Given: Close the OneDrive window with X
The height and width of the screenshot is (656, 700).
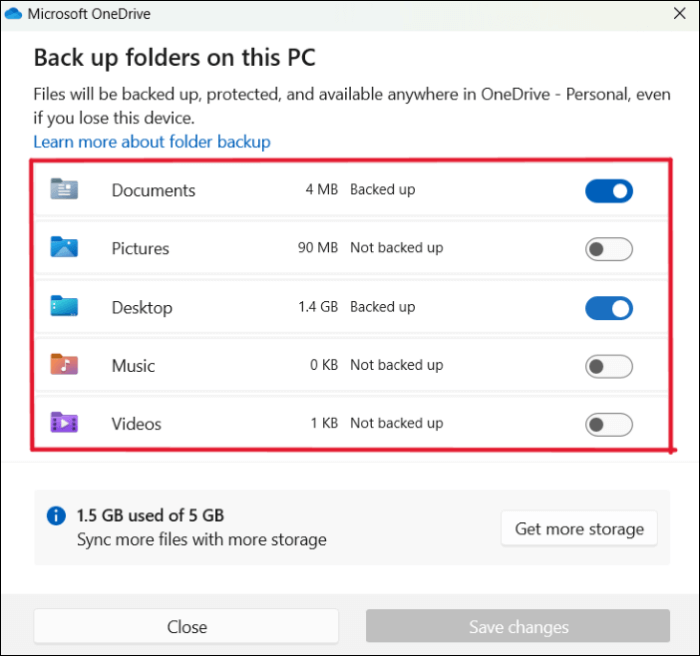Looking at the screenshot, I should click(677, 15).
